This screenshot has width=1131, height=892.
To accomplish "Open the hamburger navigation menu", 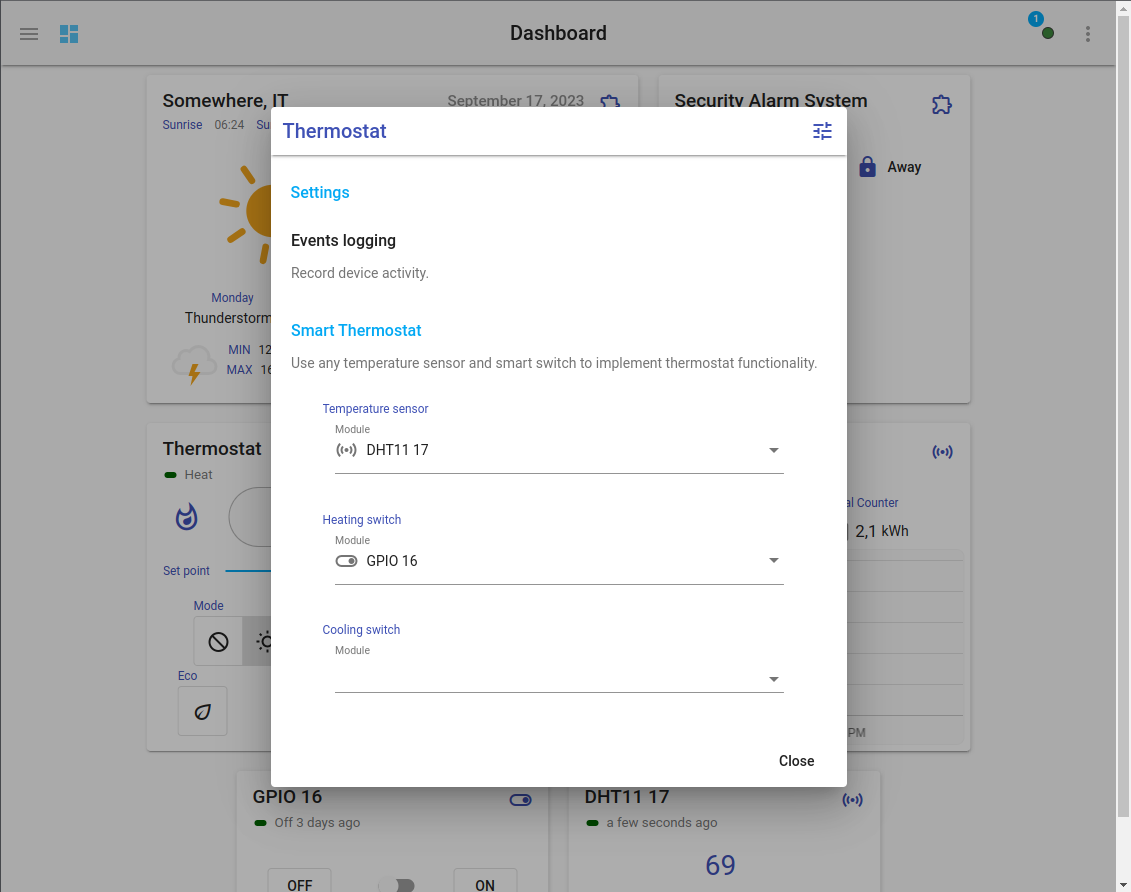I will coord(29,34).
